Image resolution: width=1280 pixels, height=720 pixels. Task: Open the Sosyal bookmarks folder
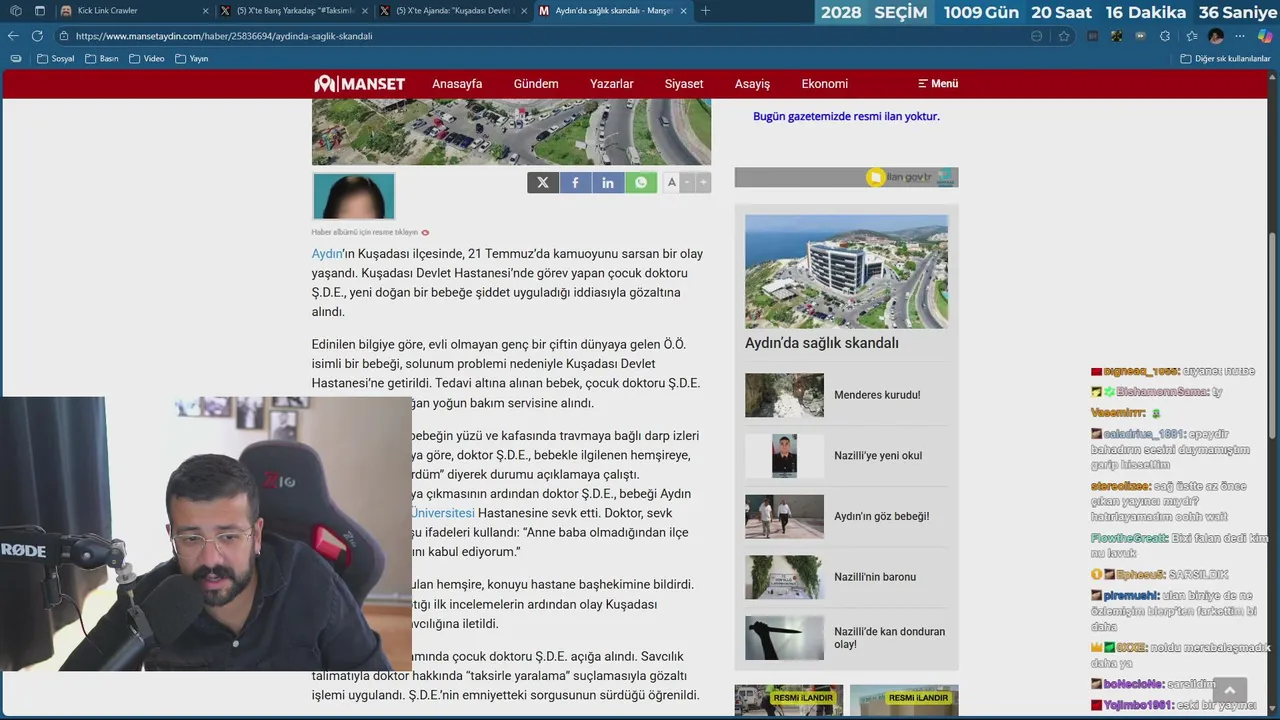55,59
